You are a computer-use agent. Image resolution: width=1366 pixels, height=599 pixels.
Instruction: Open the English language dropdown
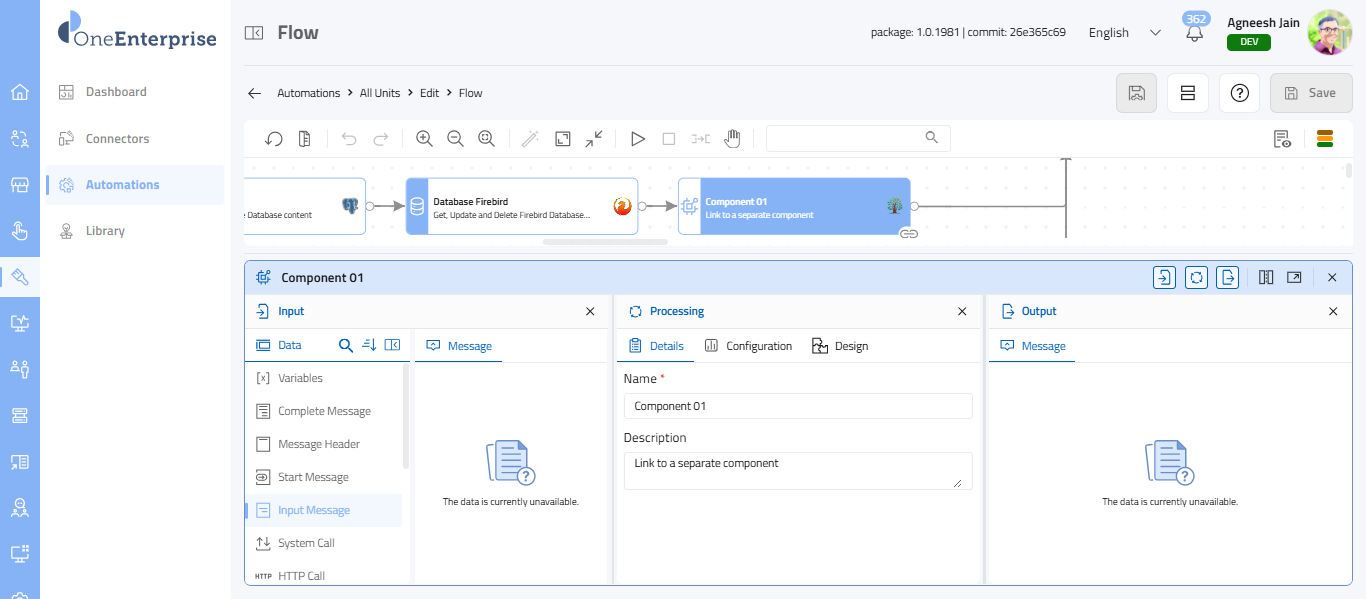tap(1124, 33)
